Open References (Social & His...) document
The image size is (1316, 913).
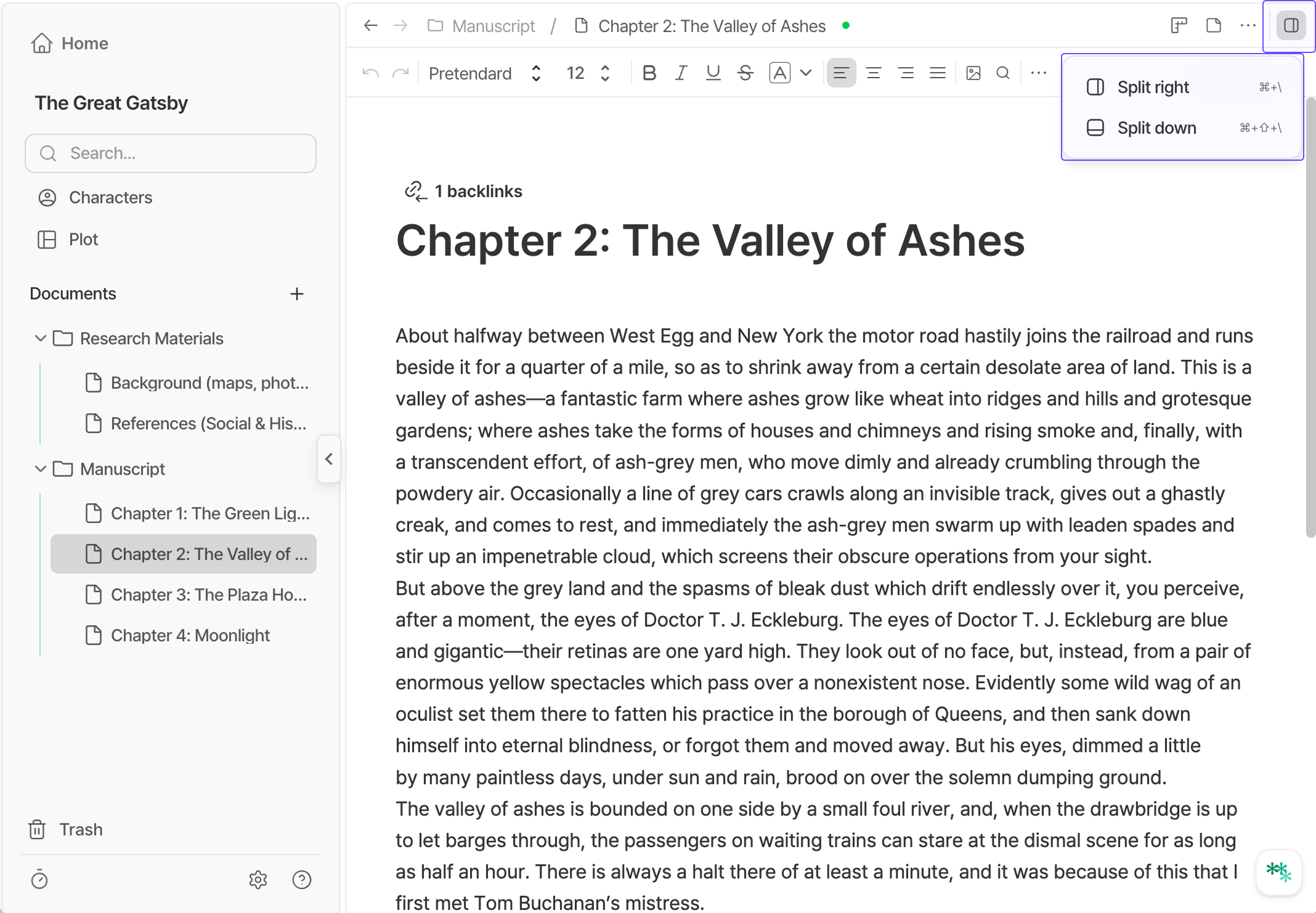184,423
